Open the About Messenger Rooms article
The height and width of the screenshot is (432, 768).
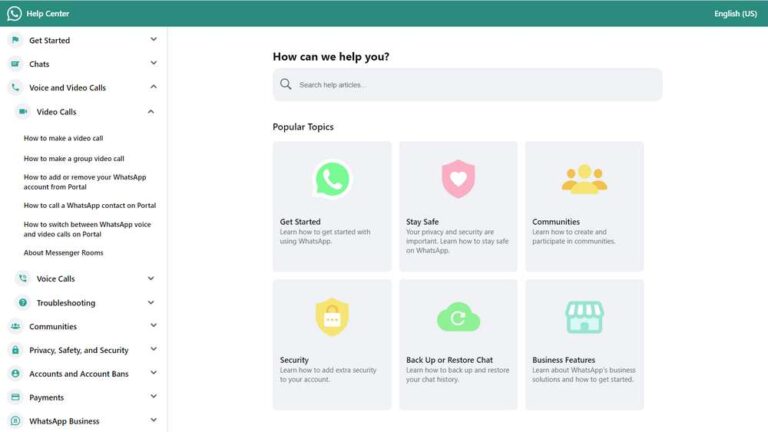(63, 253)
